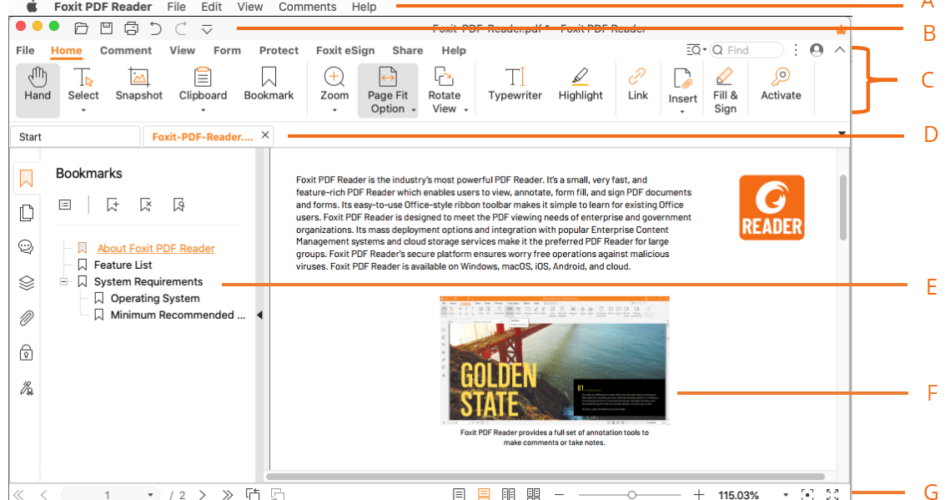Enable continuous facing view
950x500 pixels.
(x=533, y=494)
